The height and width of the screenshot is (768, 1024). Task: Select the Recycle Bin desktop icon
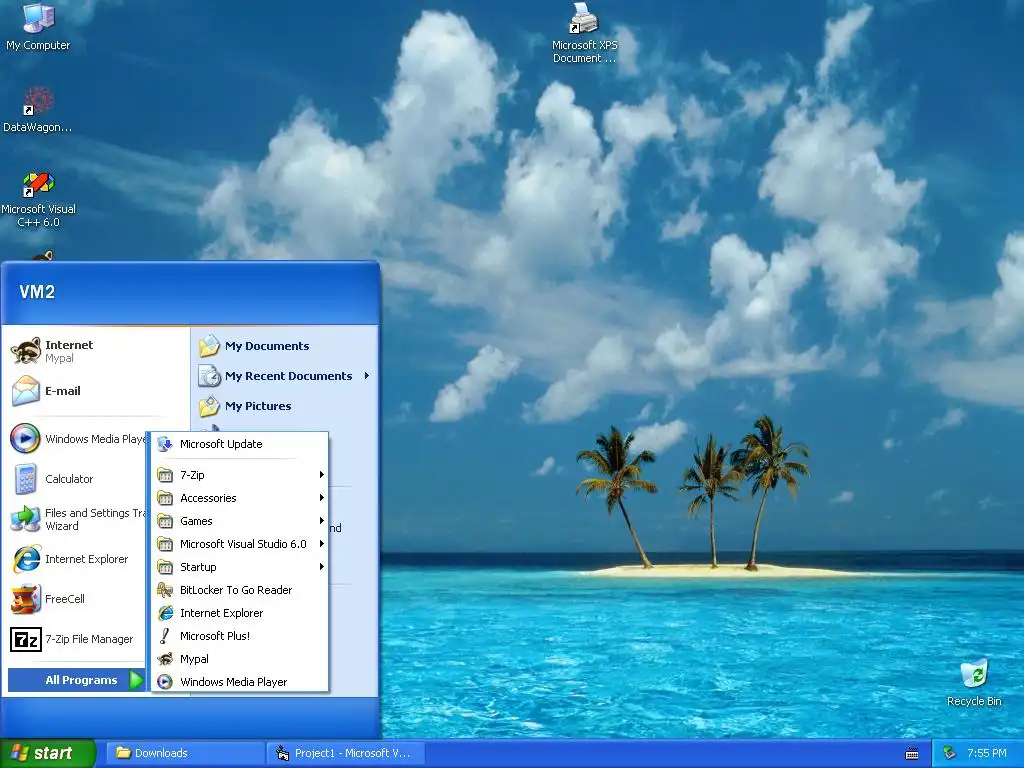coord(974,673)
